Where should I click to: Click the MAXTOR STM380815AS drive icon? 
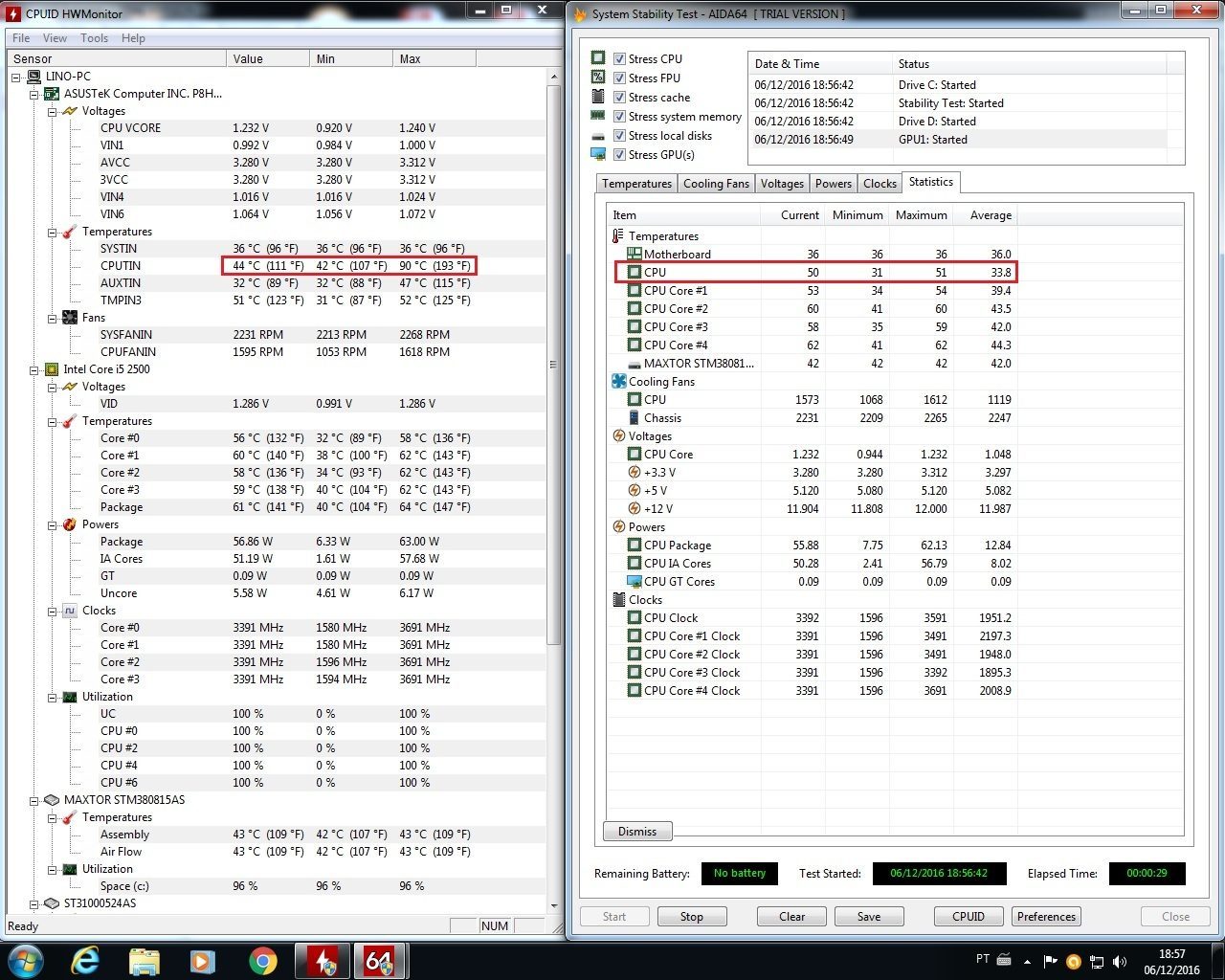(53, 800)
